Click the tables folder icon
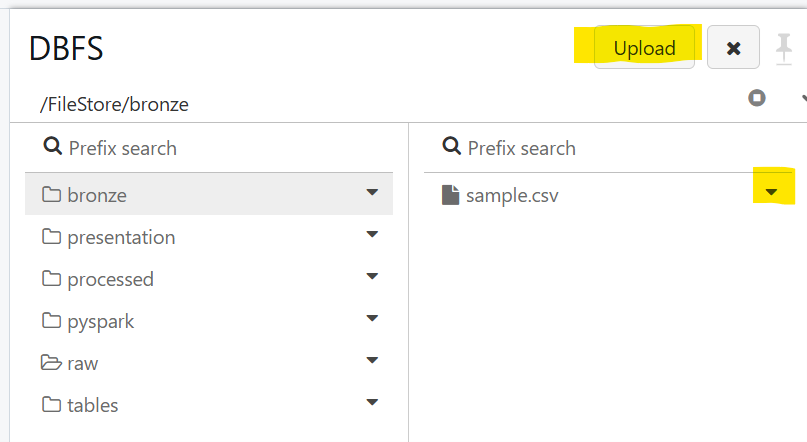The width and height of the screenshot is (807, 442). coord(51,405)
